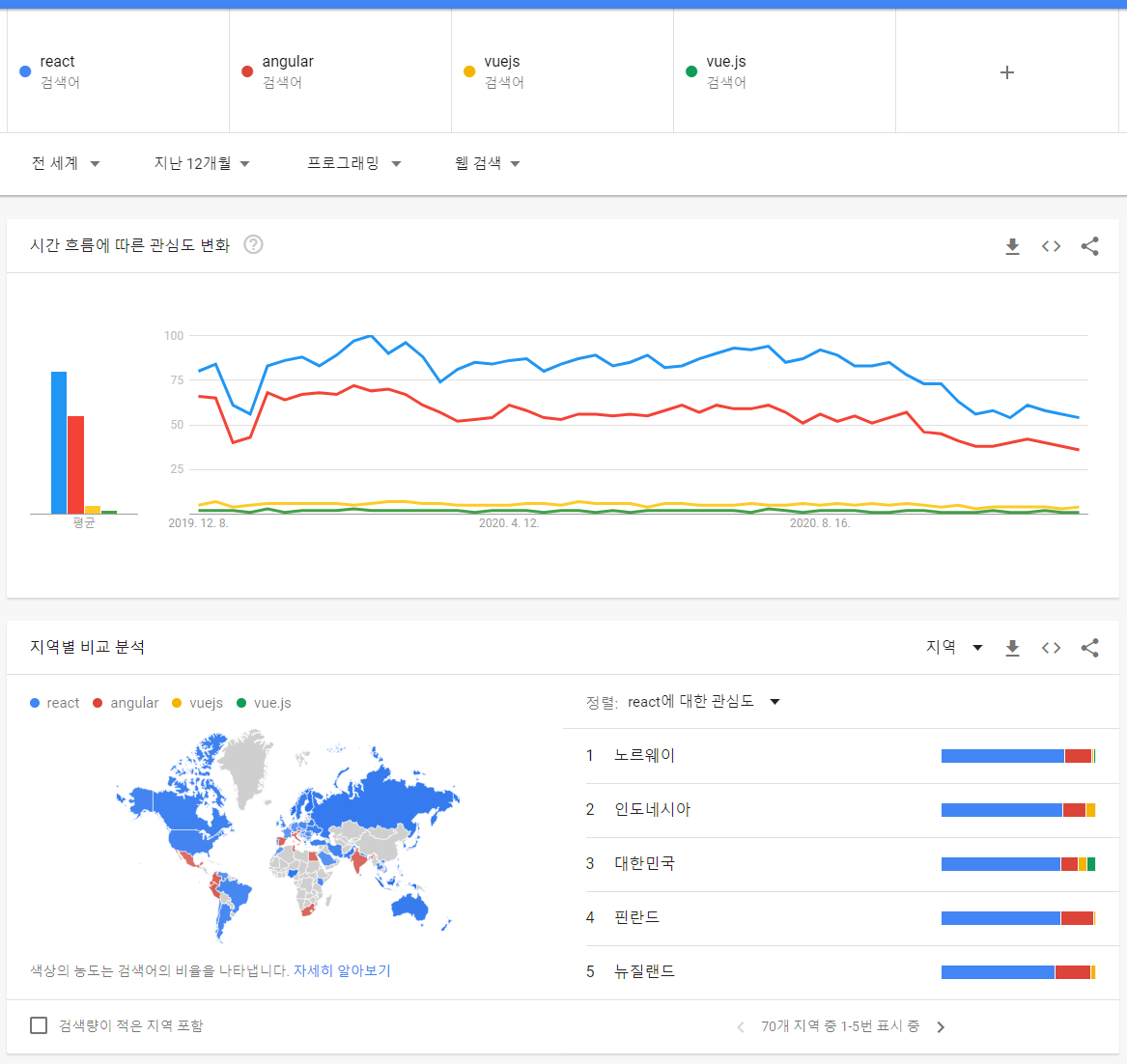
Task: Click the blue react average bar
Action: [59, 442]
